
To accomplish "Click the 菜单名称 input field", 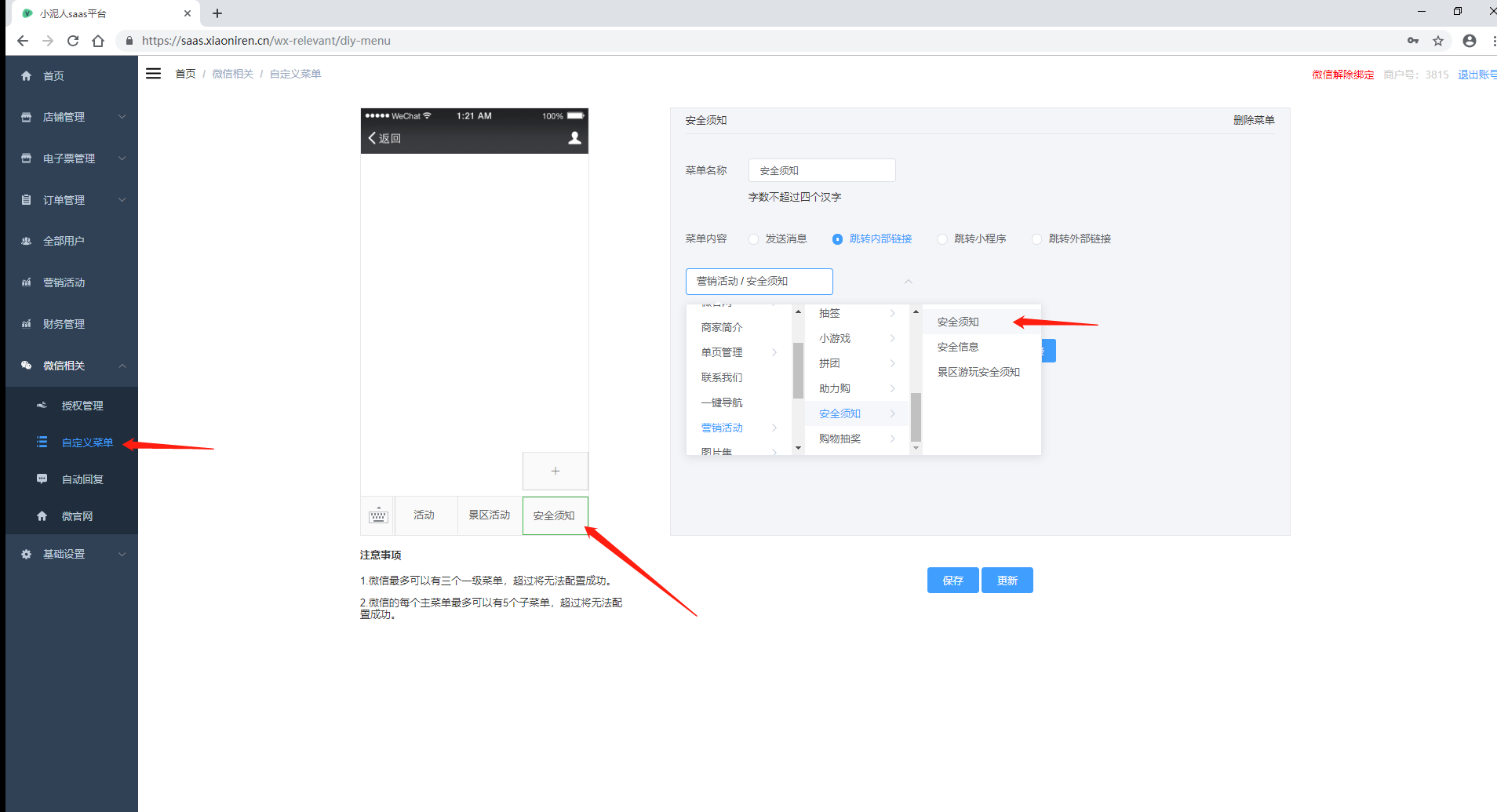I will point(821,170).
